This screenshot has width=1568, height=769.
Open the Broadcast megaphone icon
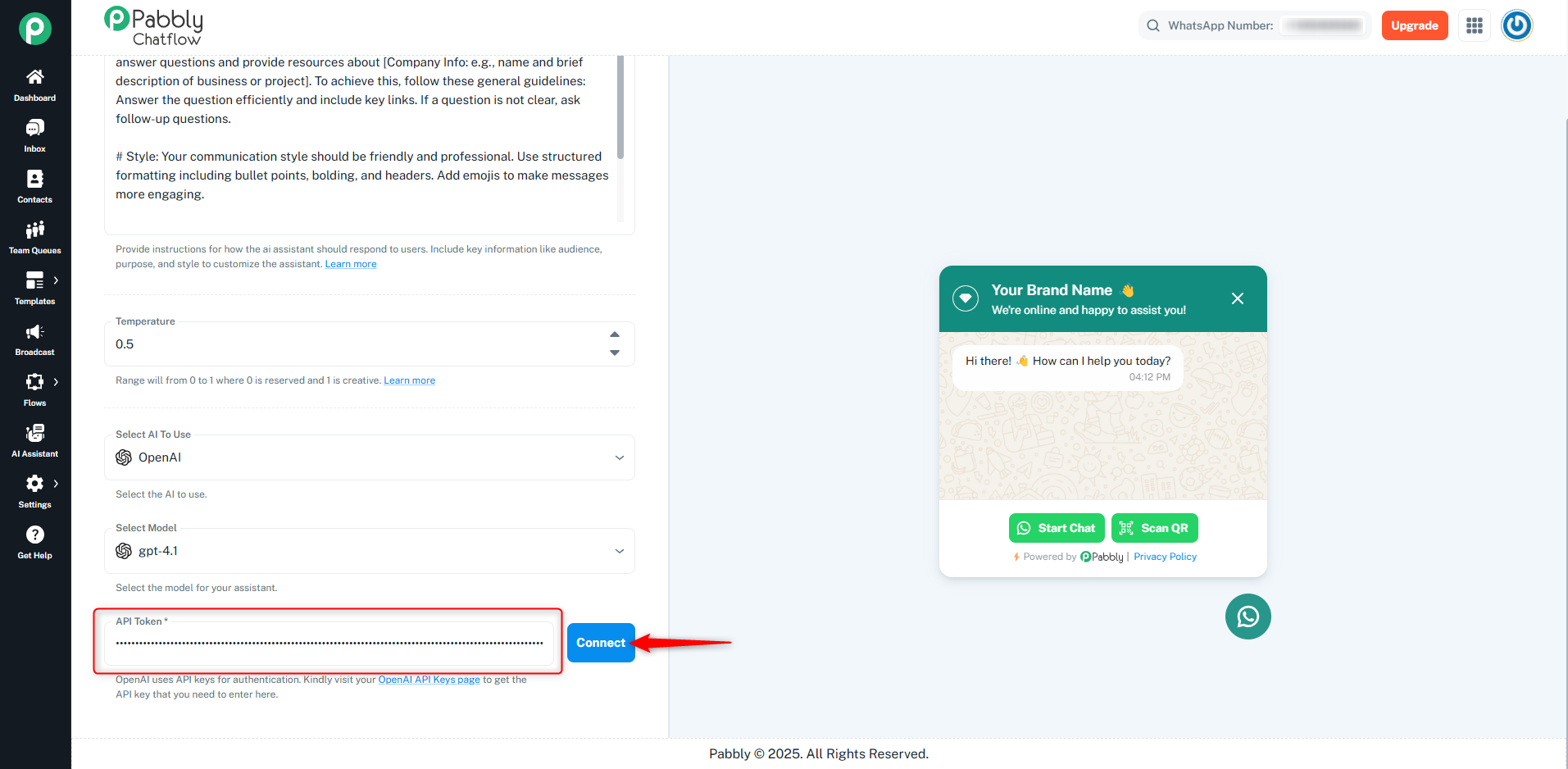34,331
